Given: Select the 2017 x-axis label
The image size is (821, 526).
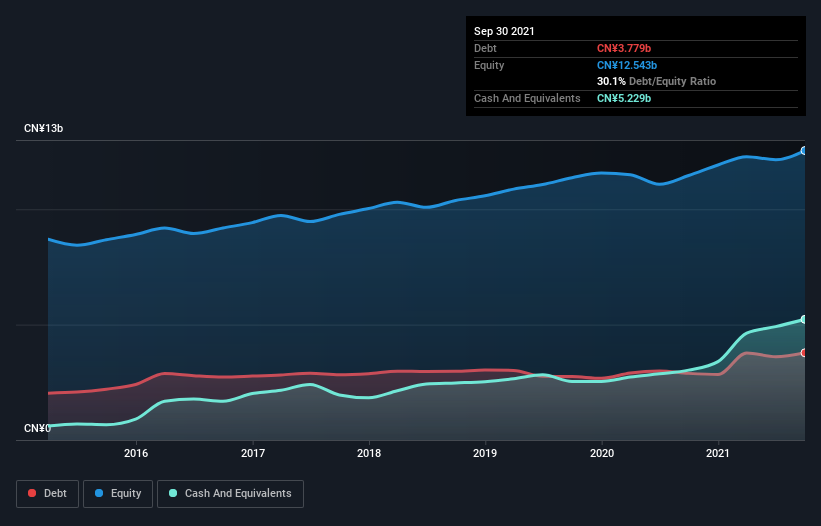Looking at the screenshot, I should tap(253, 453).
